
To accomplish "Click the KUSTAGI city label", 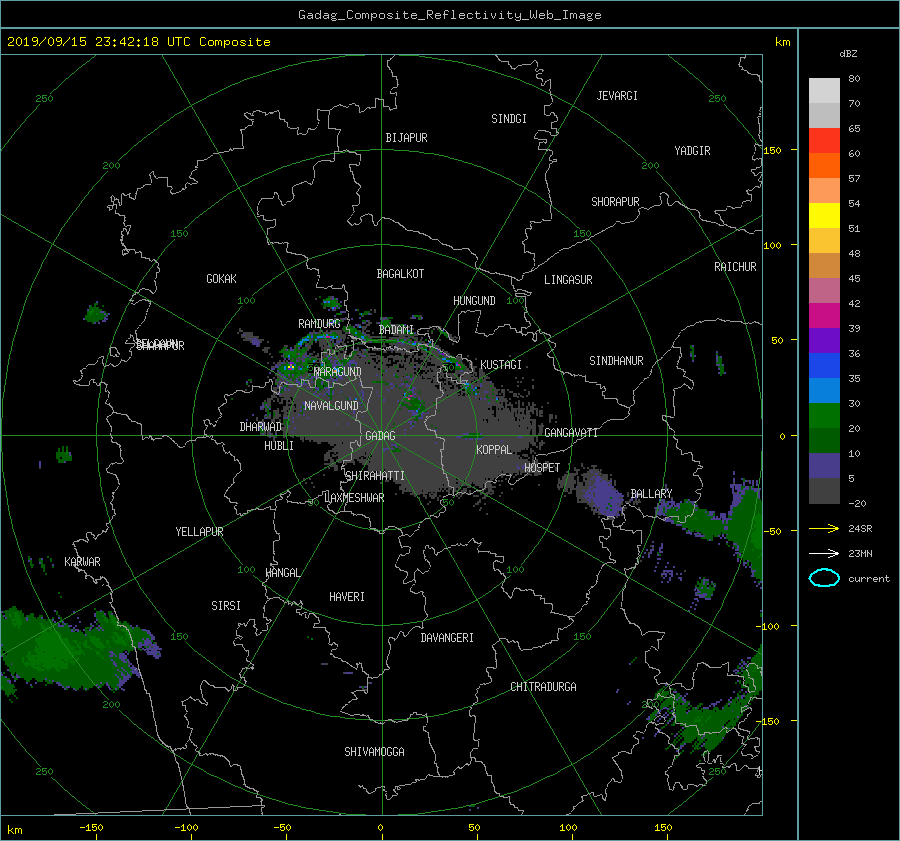I will 501,365.
